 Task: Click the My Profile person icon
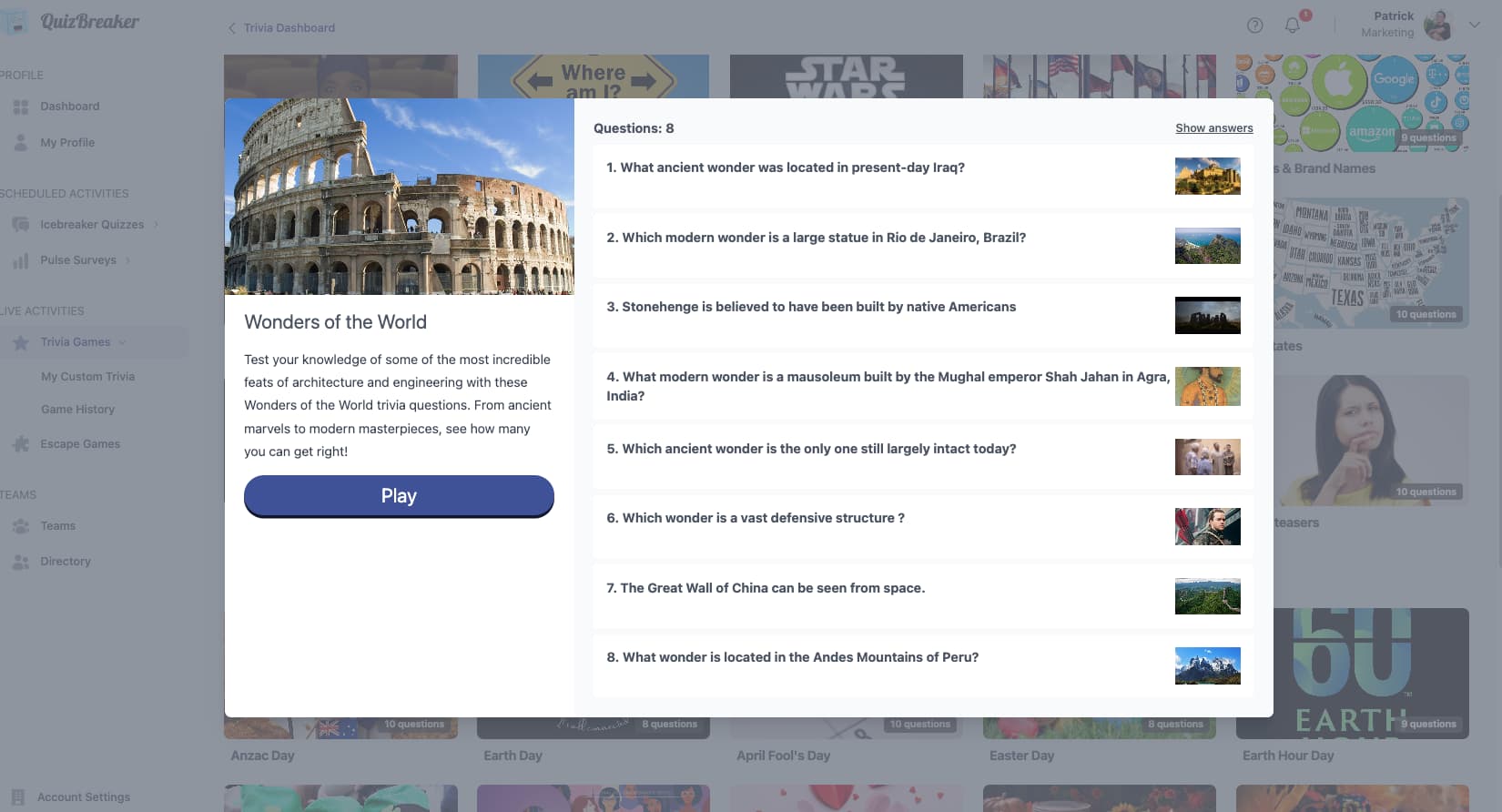pos(20,142)
